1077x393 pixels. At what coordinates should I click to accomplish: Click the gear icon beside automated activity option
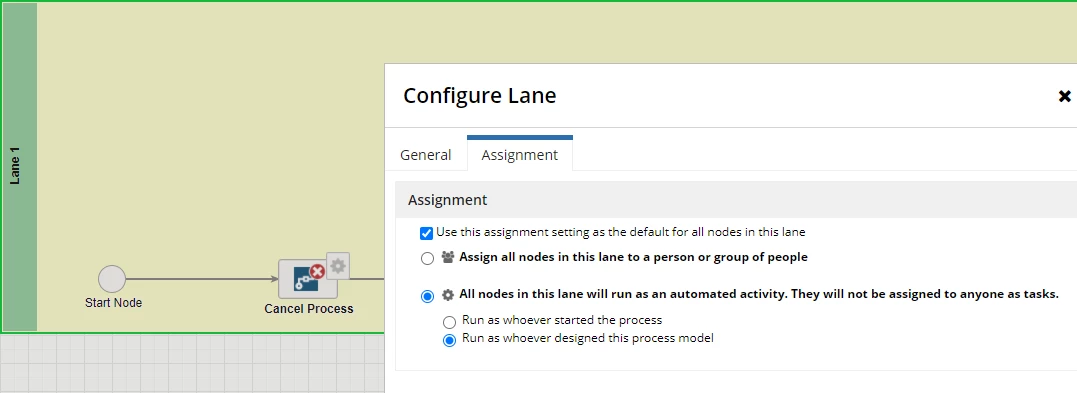coord(448,295)
